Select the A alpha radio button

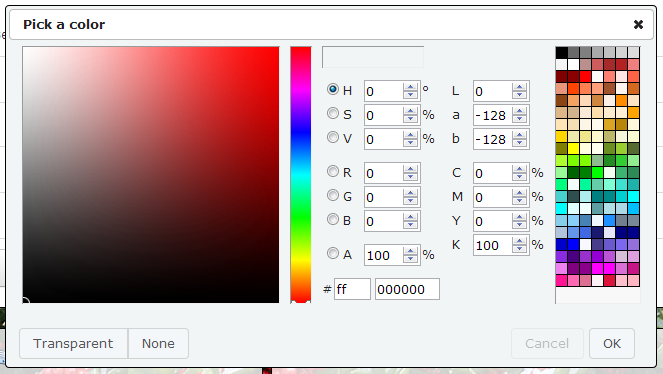click(x=333, y=253)
